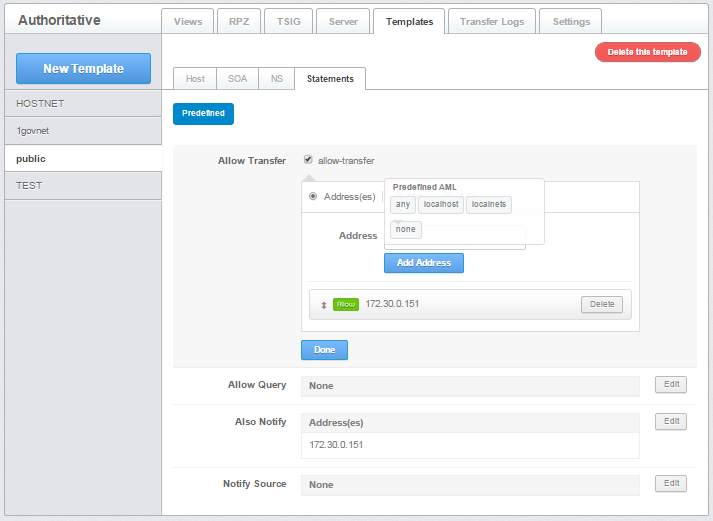The height and width of the screenshot is (521, 713).
Task: Expand Notify Source with its Edit button
Action: click(x=670, y=483)
